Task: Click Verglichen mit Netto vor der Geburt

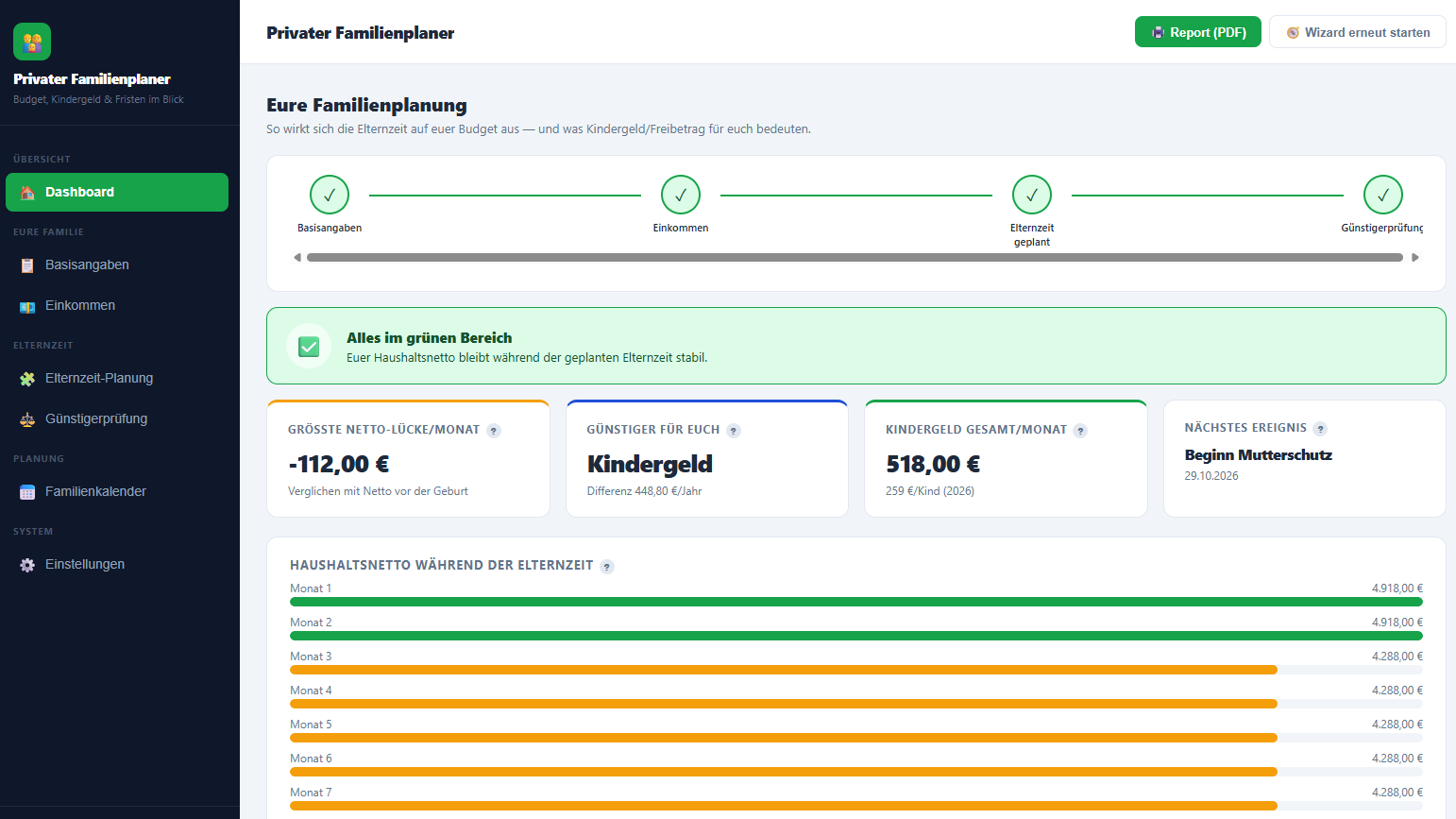Action: pos(378,491)
